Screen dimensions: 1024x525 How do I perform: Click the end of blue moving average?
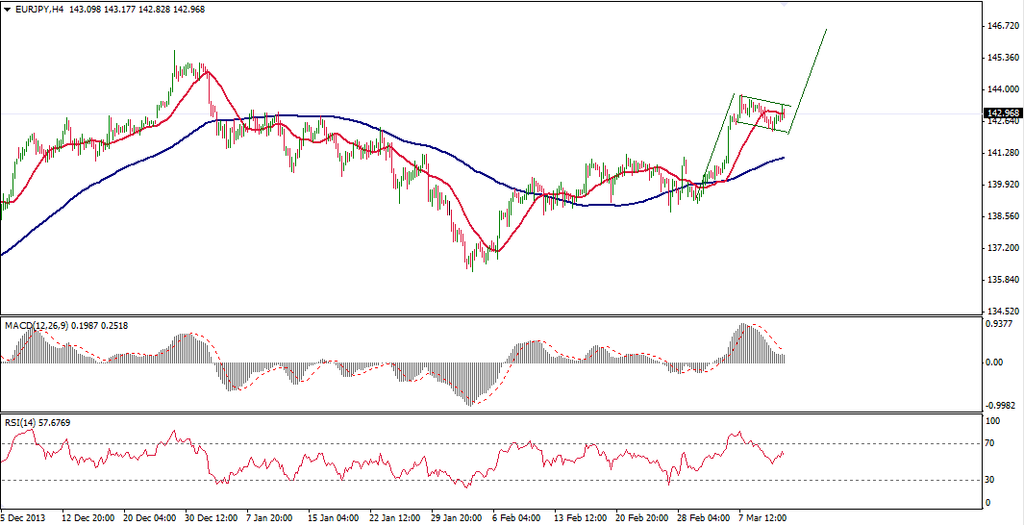point(783,157)
